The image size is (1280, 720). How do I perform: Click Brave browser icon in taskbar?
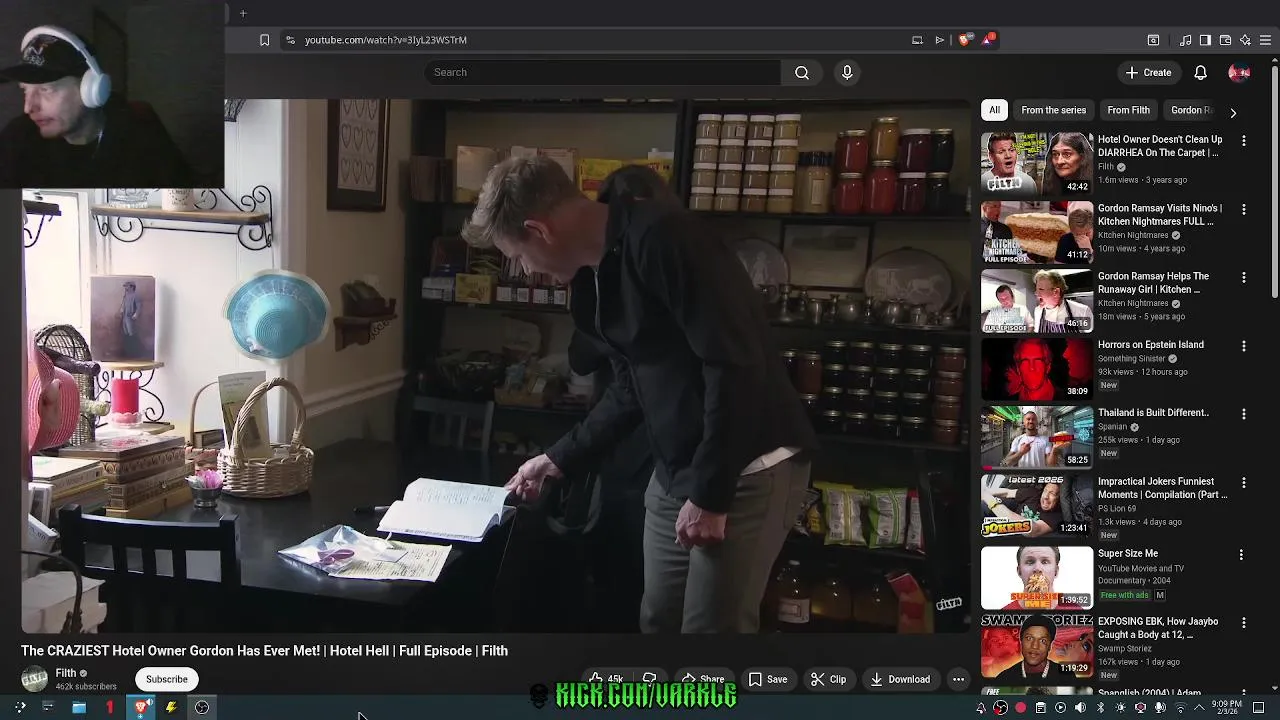coord(141,707)
